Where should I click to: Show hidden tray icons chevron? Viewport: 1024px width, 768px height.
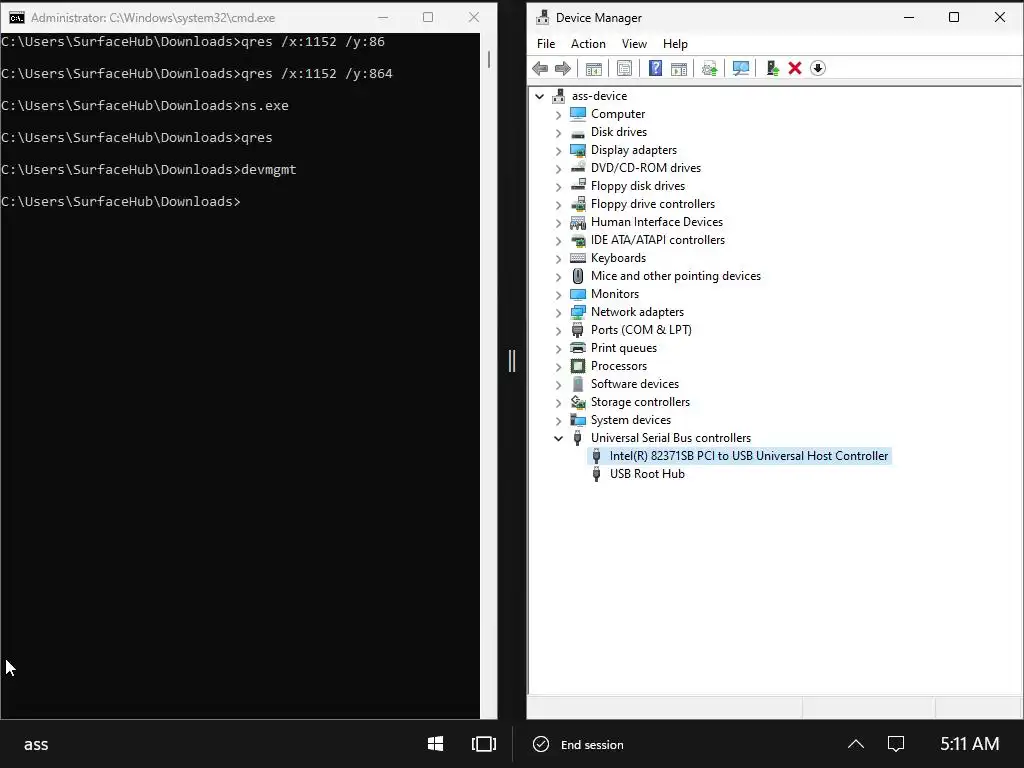click(856, 744)
